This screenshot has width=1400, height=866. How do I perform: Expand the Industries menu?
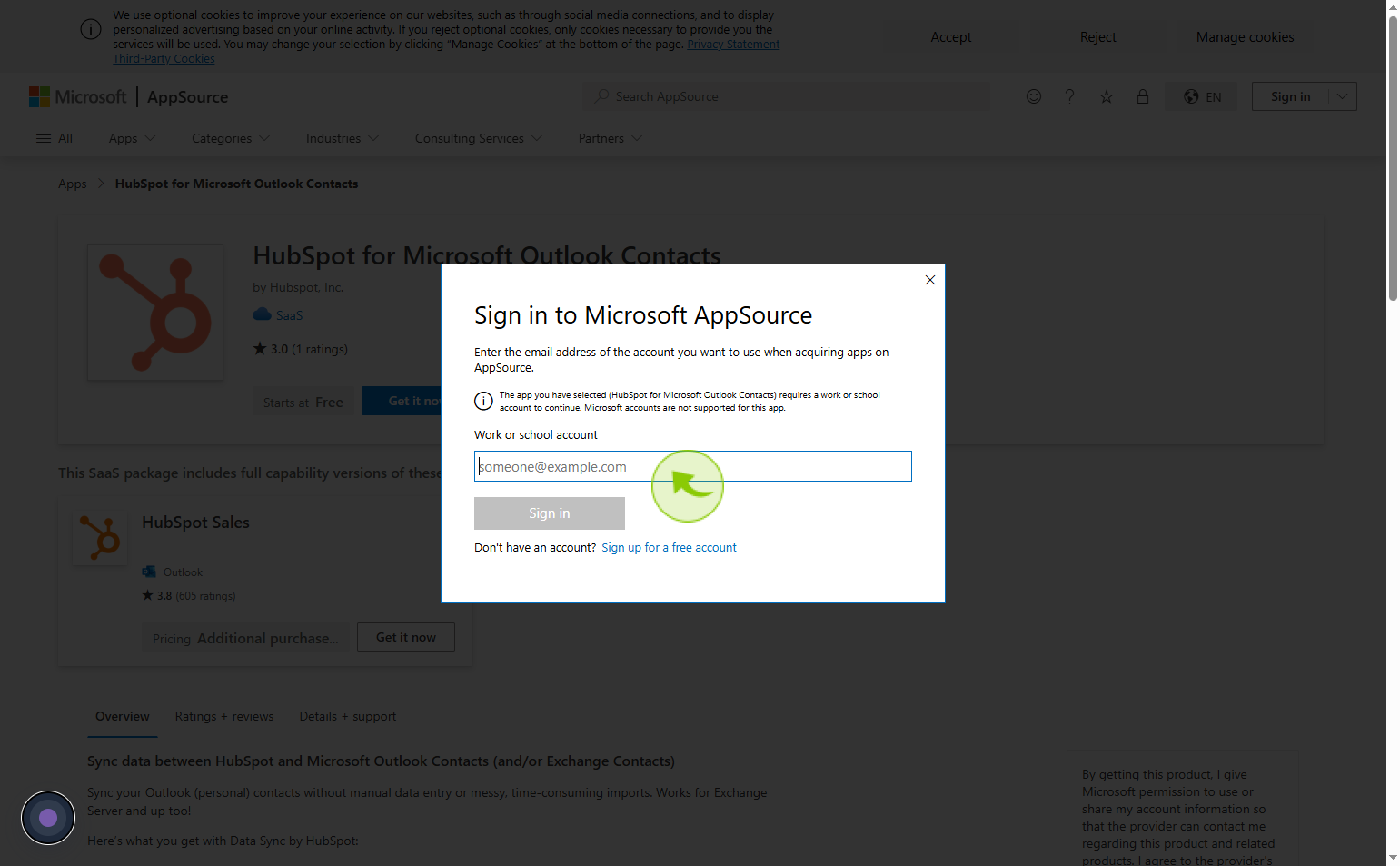tap(343, 138)
